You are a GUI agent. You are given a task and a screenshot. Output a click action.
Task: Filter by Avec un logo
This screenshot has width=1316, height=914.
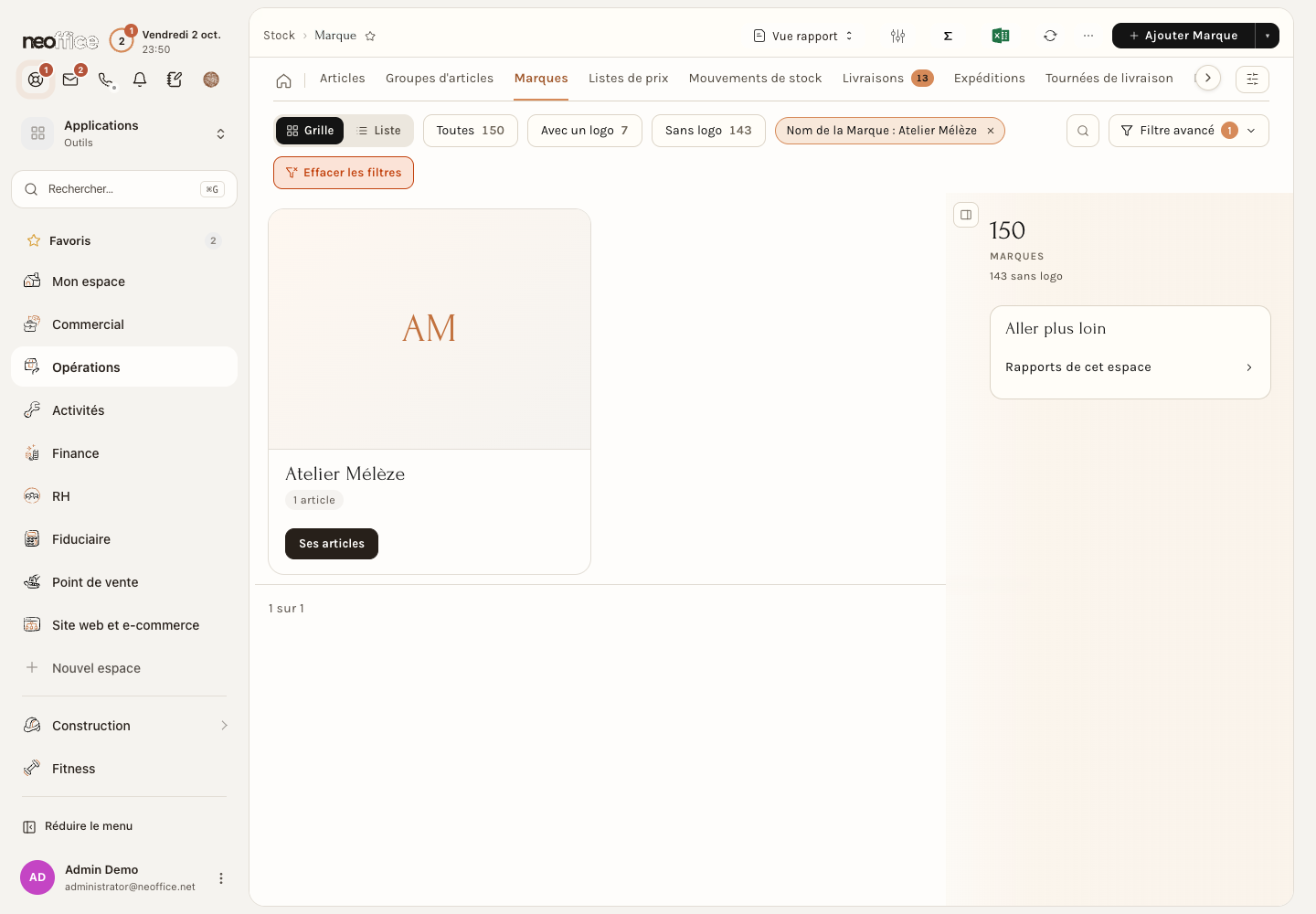pos(585,131)
